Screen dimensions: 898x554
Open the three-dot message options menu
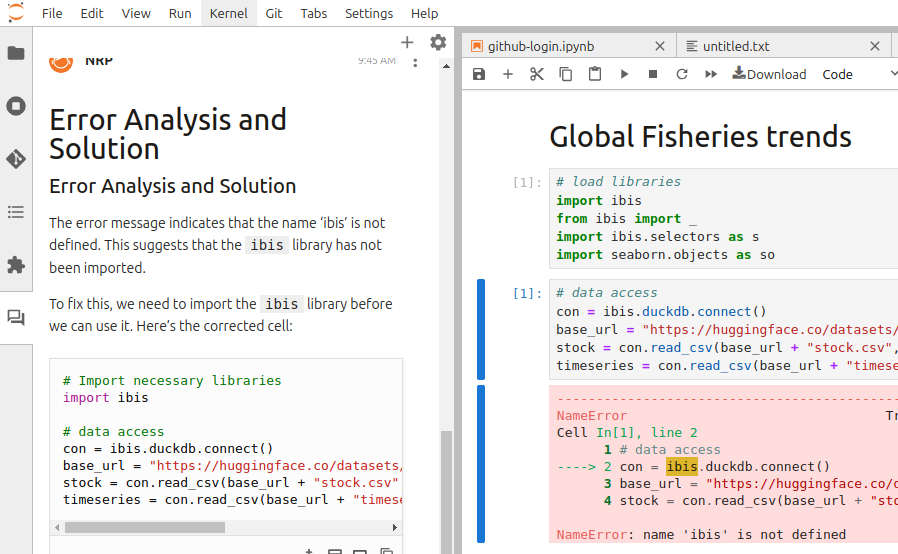click(x=416, y=63)
